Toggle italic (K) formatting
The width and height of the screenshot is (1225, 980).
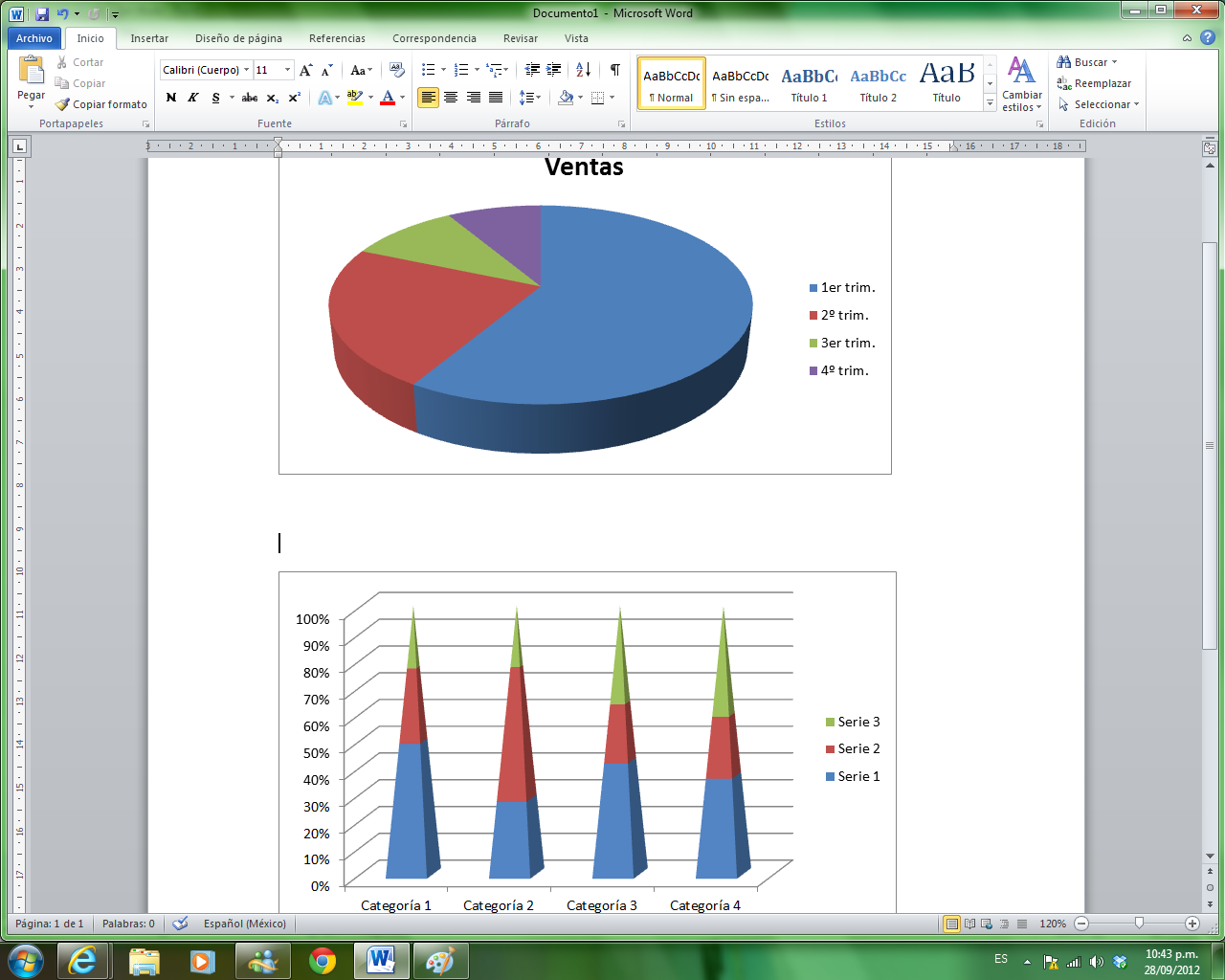click(x=192, y=98)
